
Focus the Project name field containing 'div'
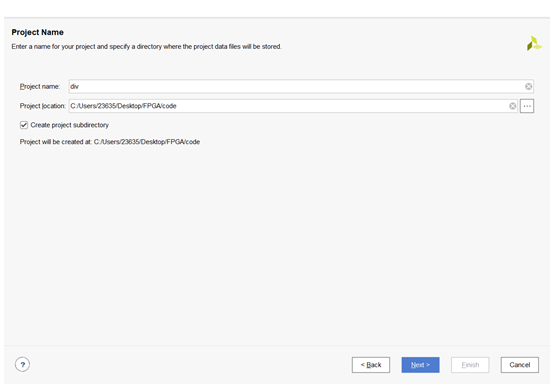[301, 87]
